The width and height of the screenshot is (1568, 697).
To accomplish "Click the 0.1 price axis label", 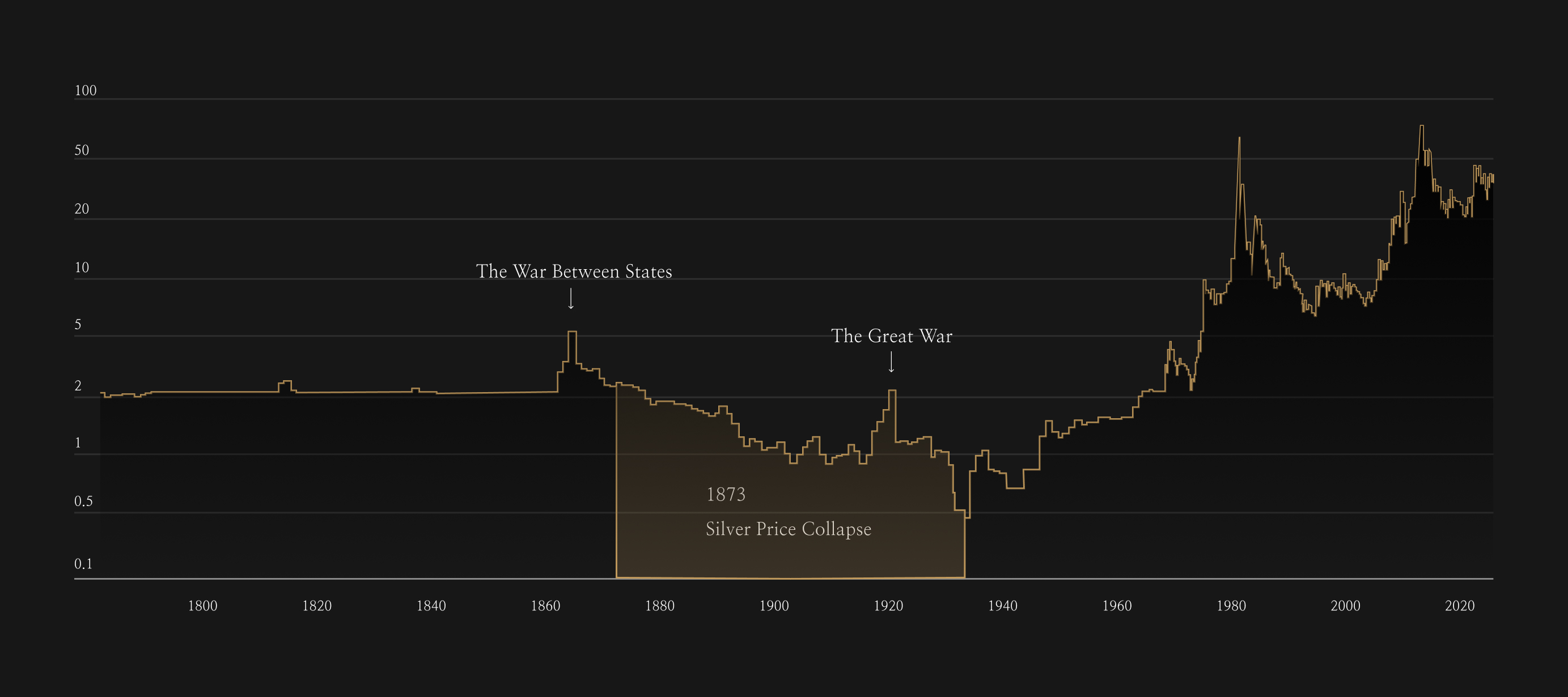I will 83,564.
